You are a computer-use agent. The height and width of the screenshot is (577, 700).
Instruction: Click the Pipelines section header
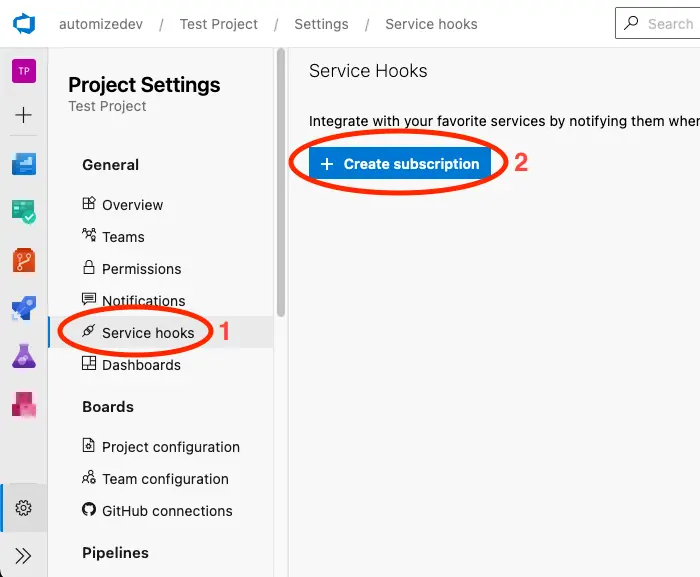[115, 553]
